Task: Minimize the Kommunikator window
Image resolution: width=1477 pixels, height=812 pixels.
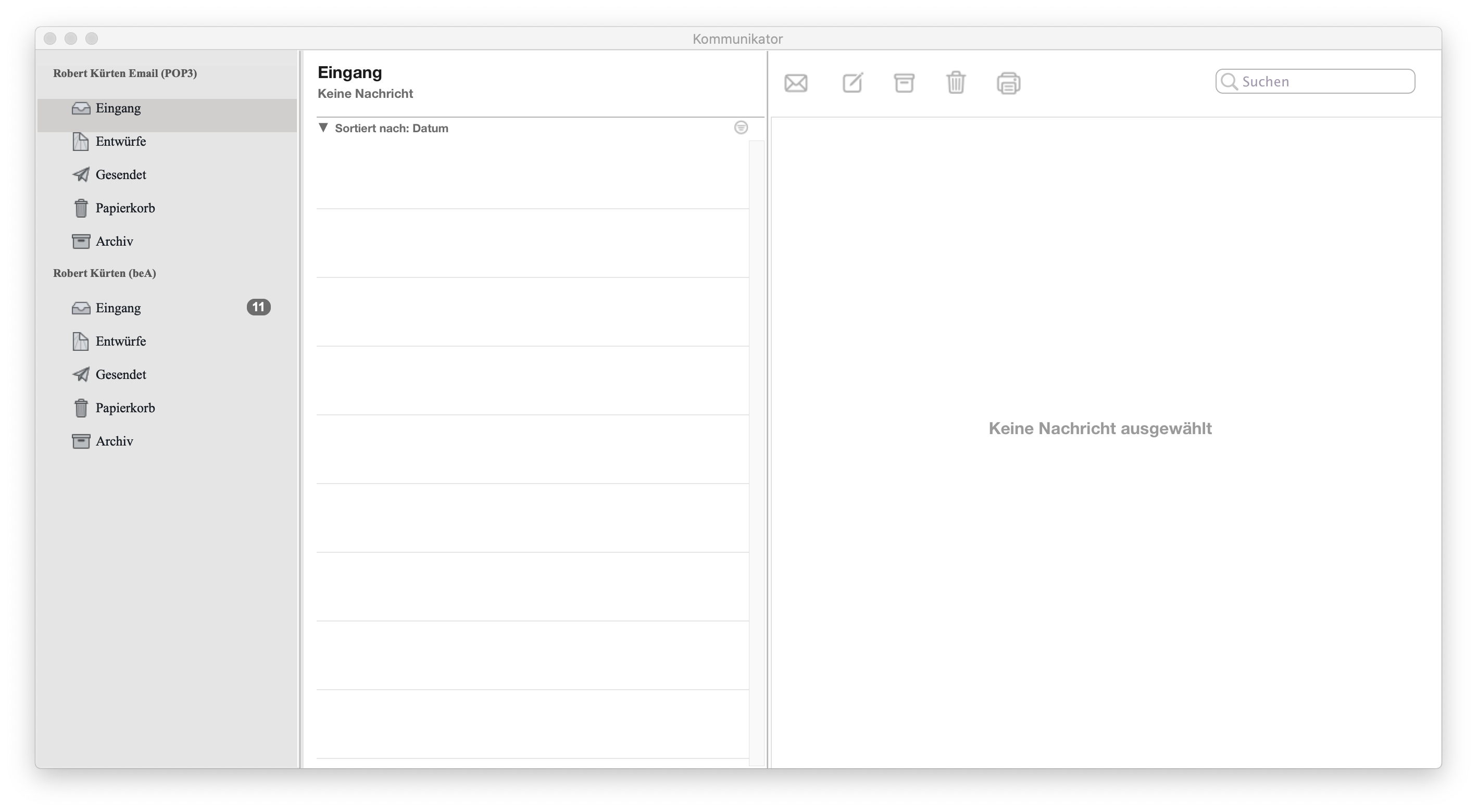Action: coord(70,39)
